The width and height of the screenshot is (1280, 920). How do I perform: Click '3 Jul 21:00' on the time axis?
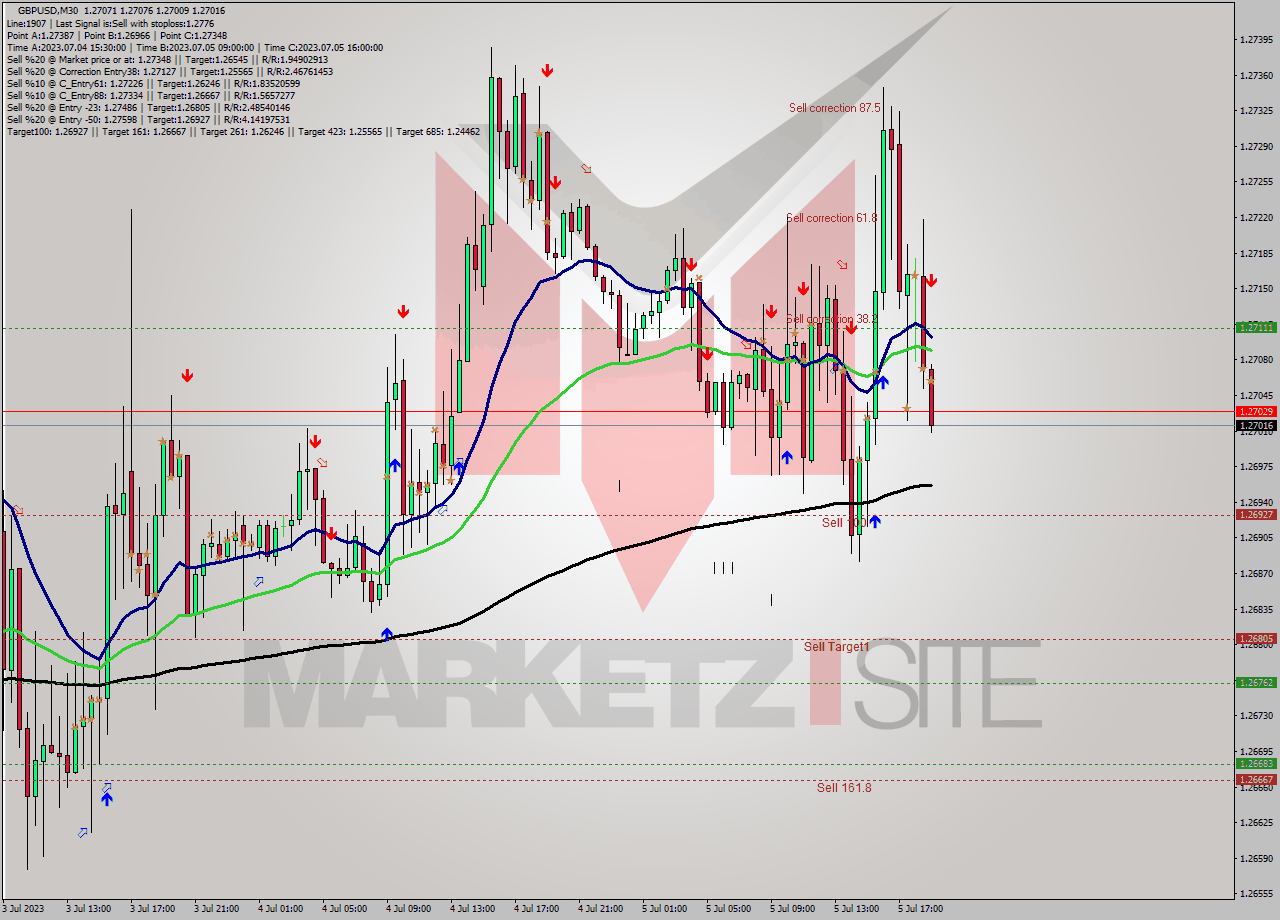(215, 909)
